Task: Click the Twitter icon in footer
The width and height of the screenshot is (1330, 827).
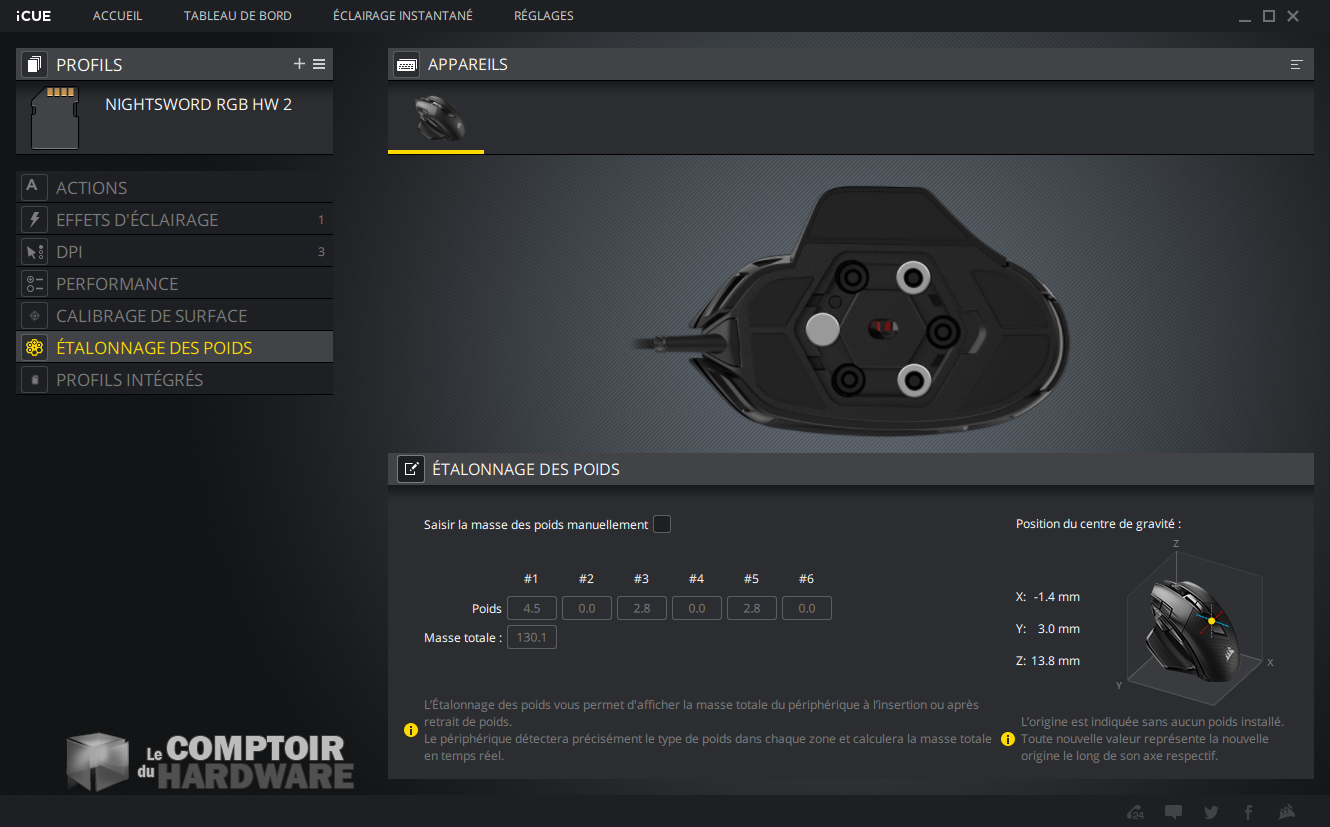Action: click(1211, 812)
